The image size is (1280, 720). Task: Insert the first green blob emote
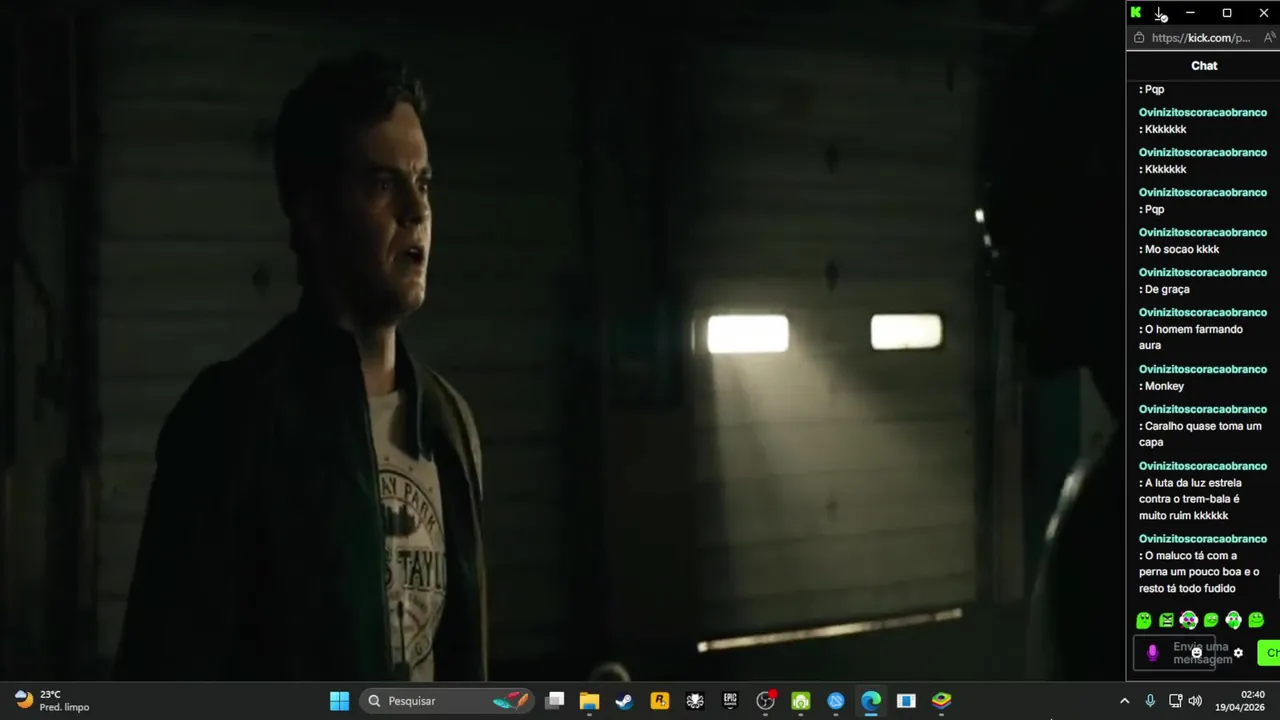tap(1144, 620)
